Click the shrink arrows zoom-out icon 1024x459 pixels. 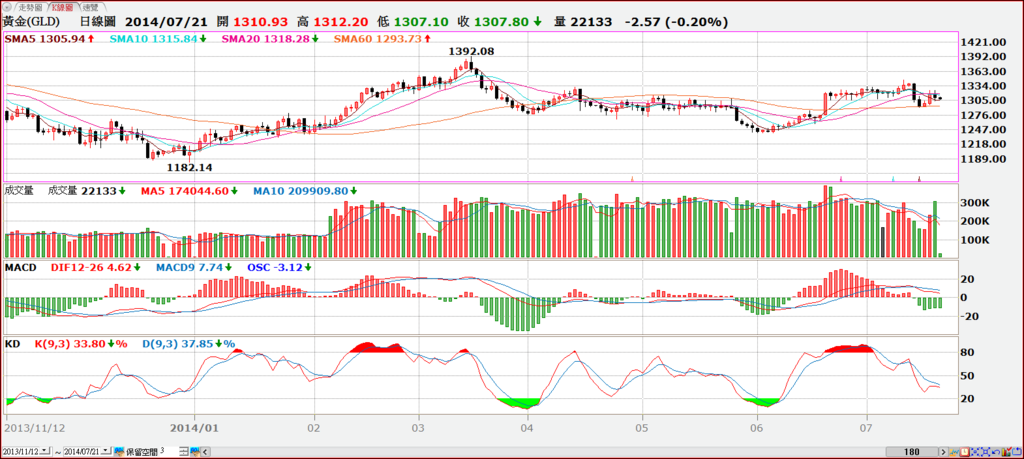click(975, 452)
